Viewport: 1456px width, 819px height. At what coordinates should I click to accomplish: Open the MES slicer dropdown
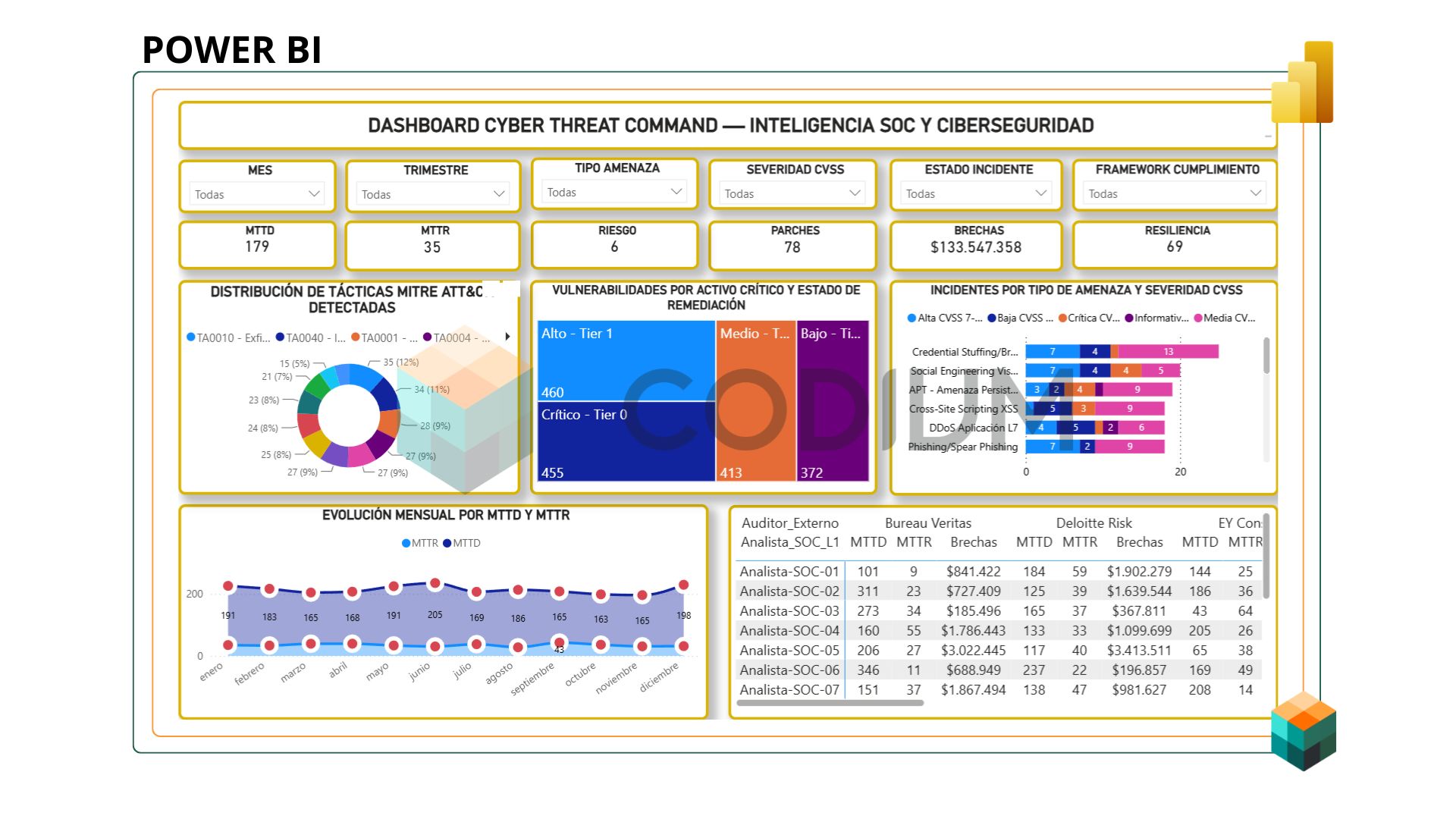[257, 194]
